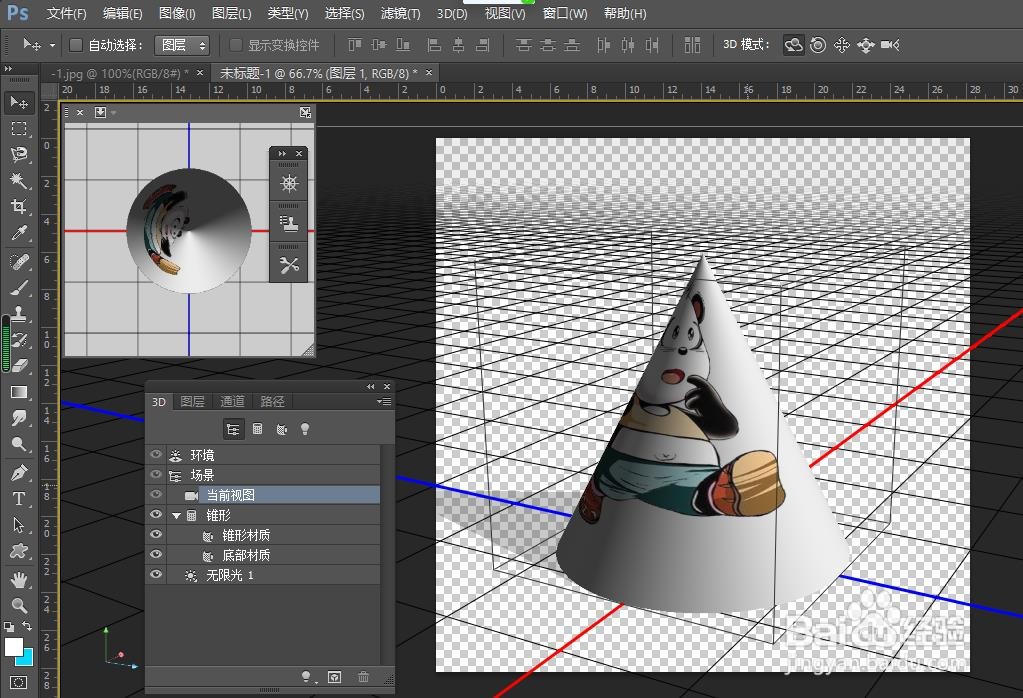
Task: Select the Clone Stamp tool
Action: click(x=19, y=314)
